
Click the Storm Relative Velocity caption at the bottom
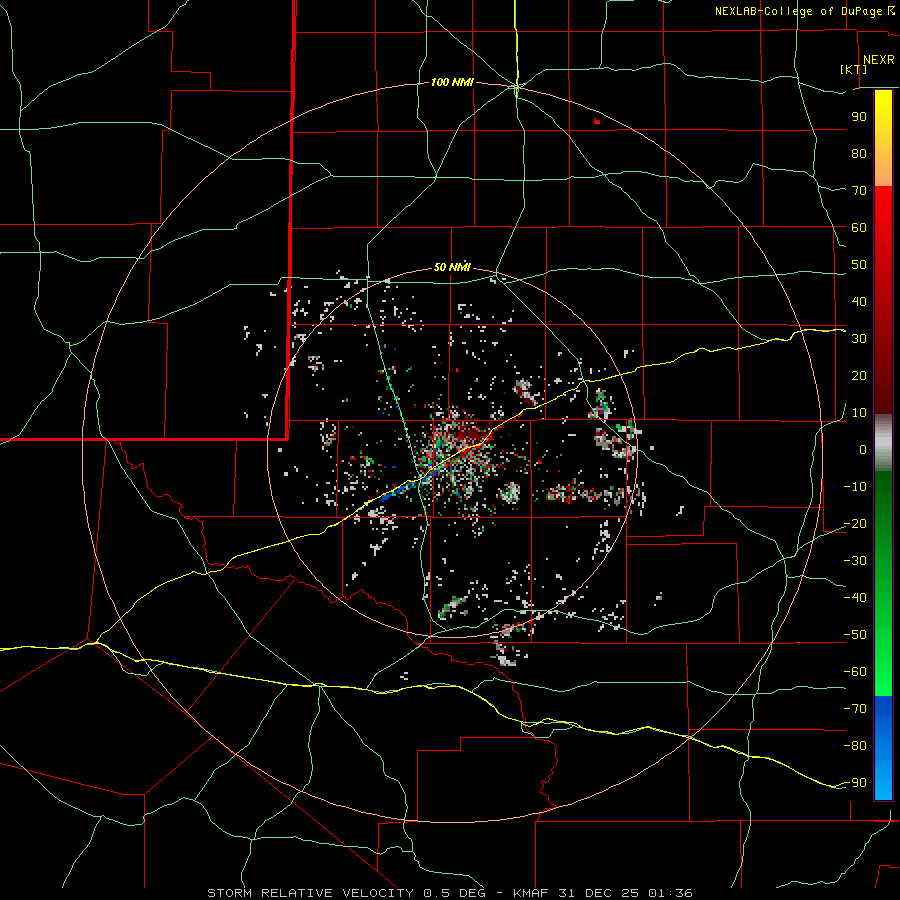(x=449, y=893)
